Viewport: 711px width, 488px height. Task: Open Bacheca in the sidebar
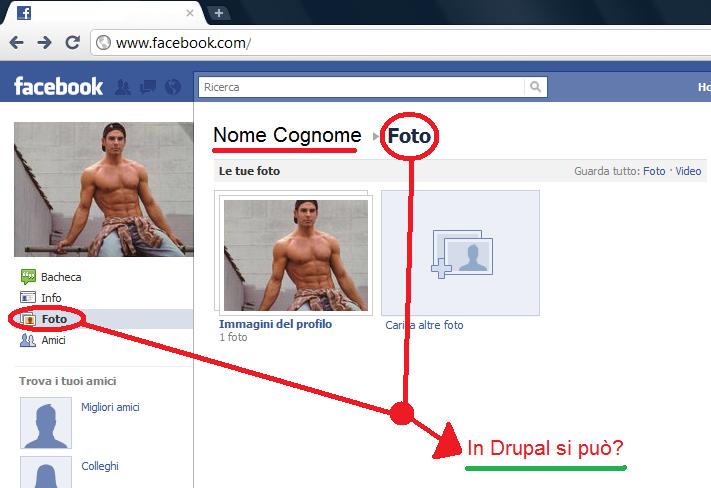[x=61, y=277]
